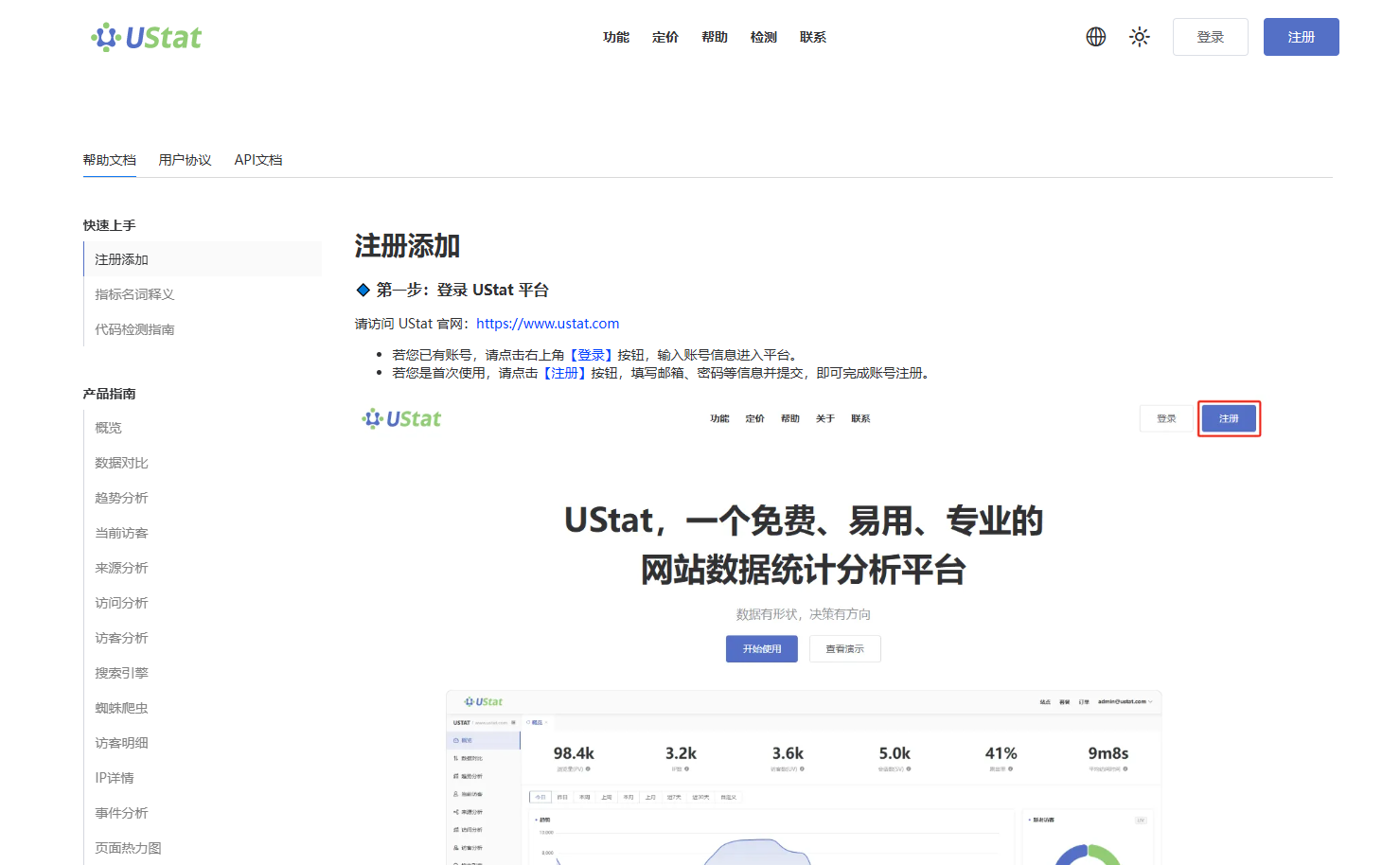This screenshot has width=1400, height=865.
Task: Open 页面热力图 in the sidebar
Action: (203, 848)
